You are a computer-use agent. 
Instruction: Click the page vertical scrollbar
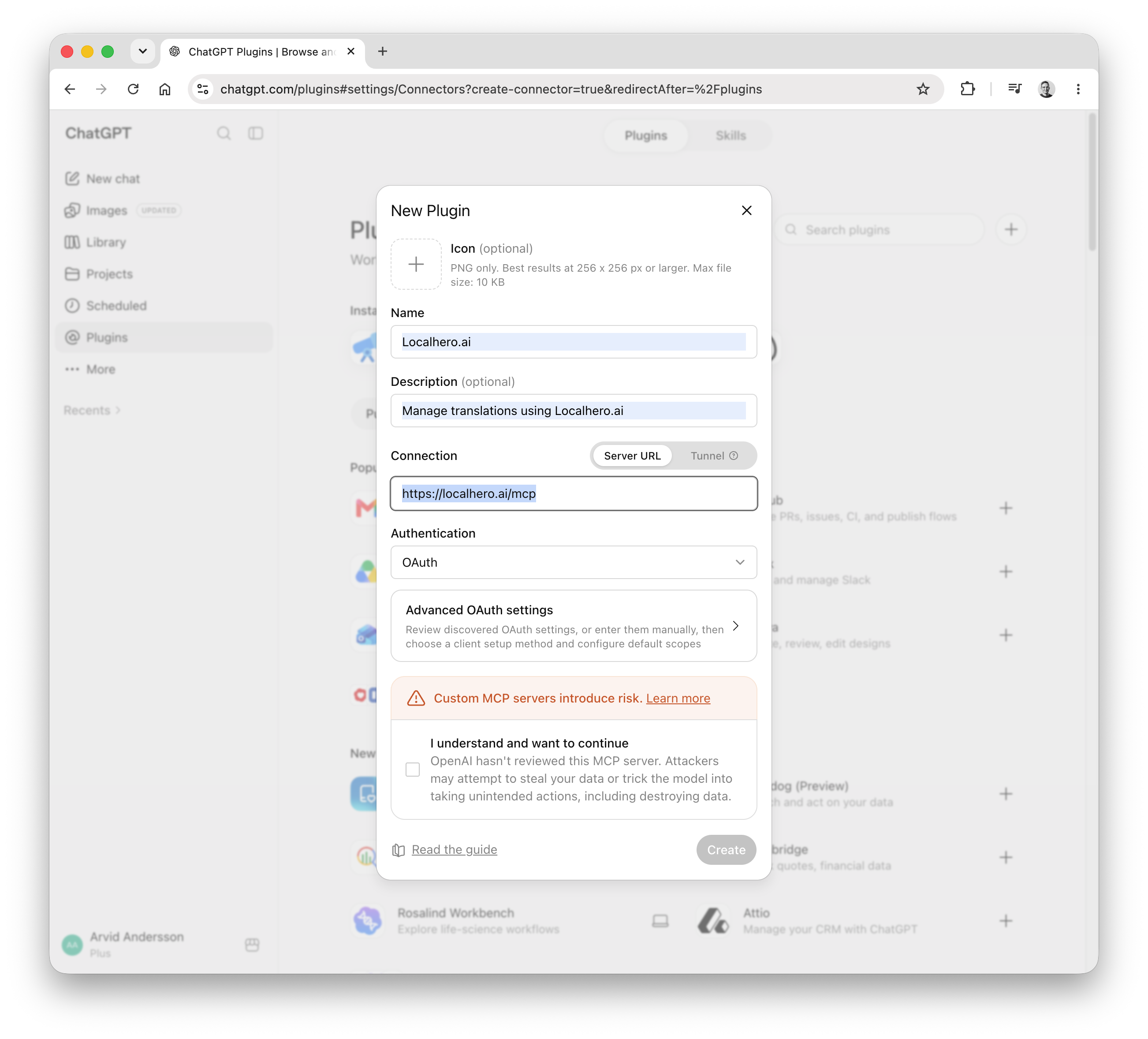(1092, 182)
